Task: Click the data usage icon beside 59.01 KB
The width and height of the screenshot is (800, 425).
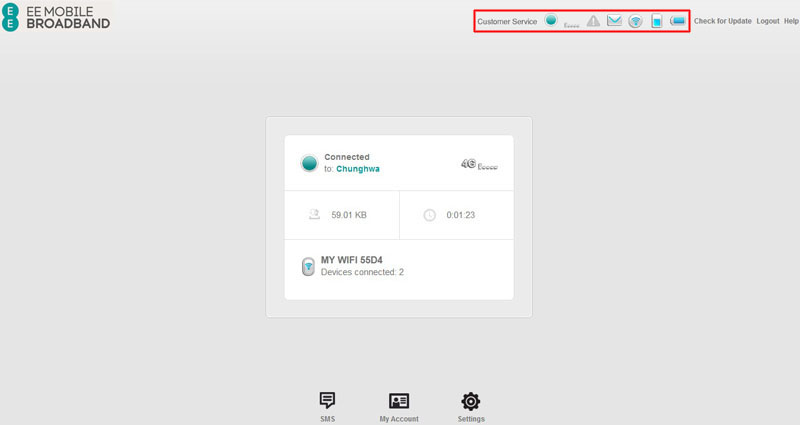Action: tap(314, 215)
